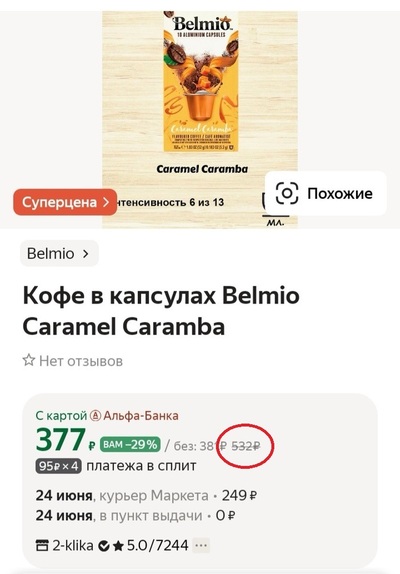Viewport: 400px width, 574px height.
Task: Tap the 95₽×4 split payment badge
Action: [59, 466]
